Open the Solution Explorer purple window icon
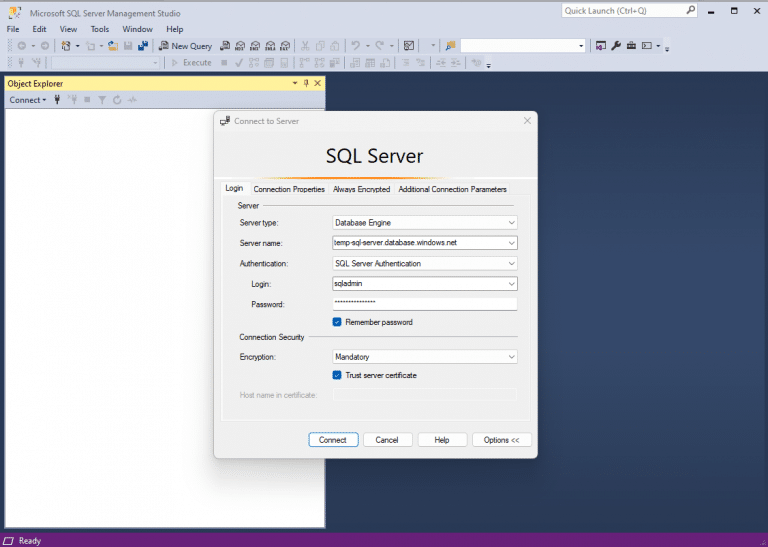This screenshot has width=768, height=547. coord(601,46)
